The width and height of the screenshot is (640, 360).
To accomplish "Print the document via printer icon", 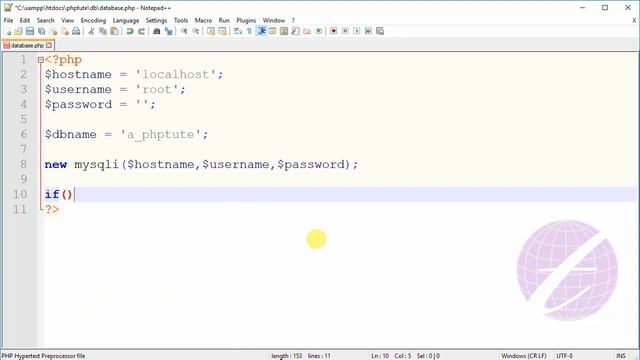I will click(76, 31).
